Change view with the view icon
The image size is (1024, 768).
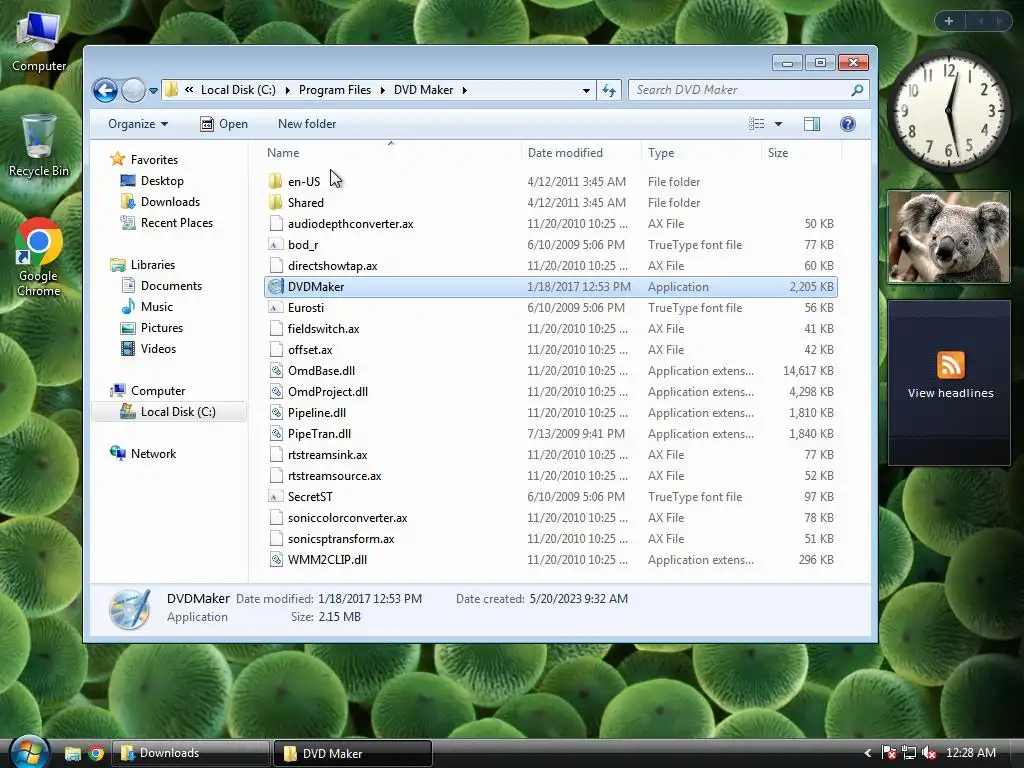tap(757, 124)
